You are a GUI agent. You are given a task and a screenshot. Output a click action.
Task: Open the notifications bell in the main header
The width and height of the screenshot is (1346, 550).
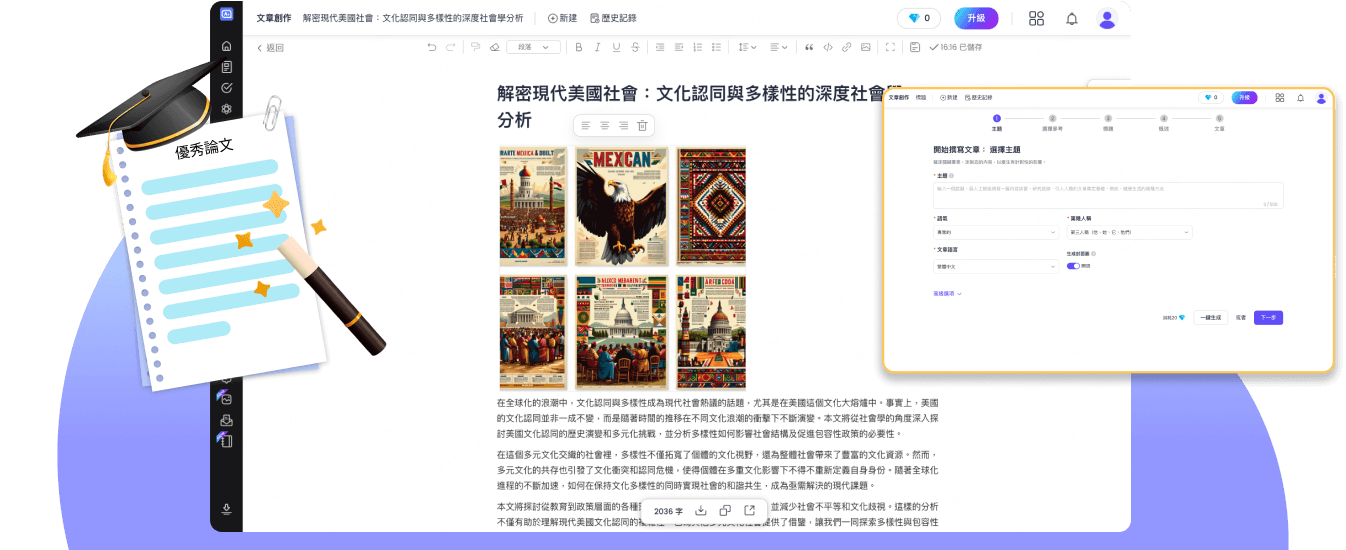[x=1072, y=18]
